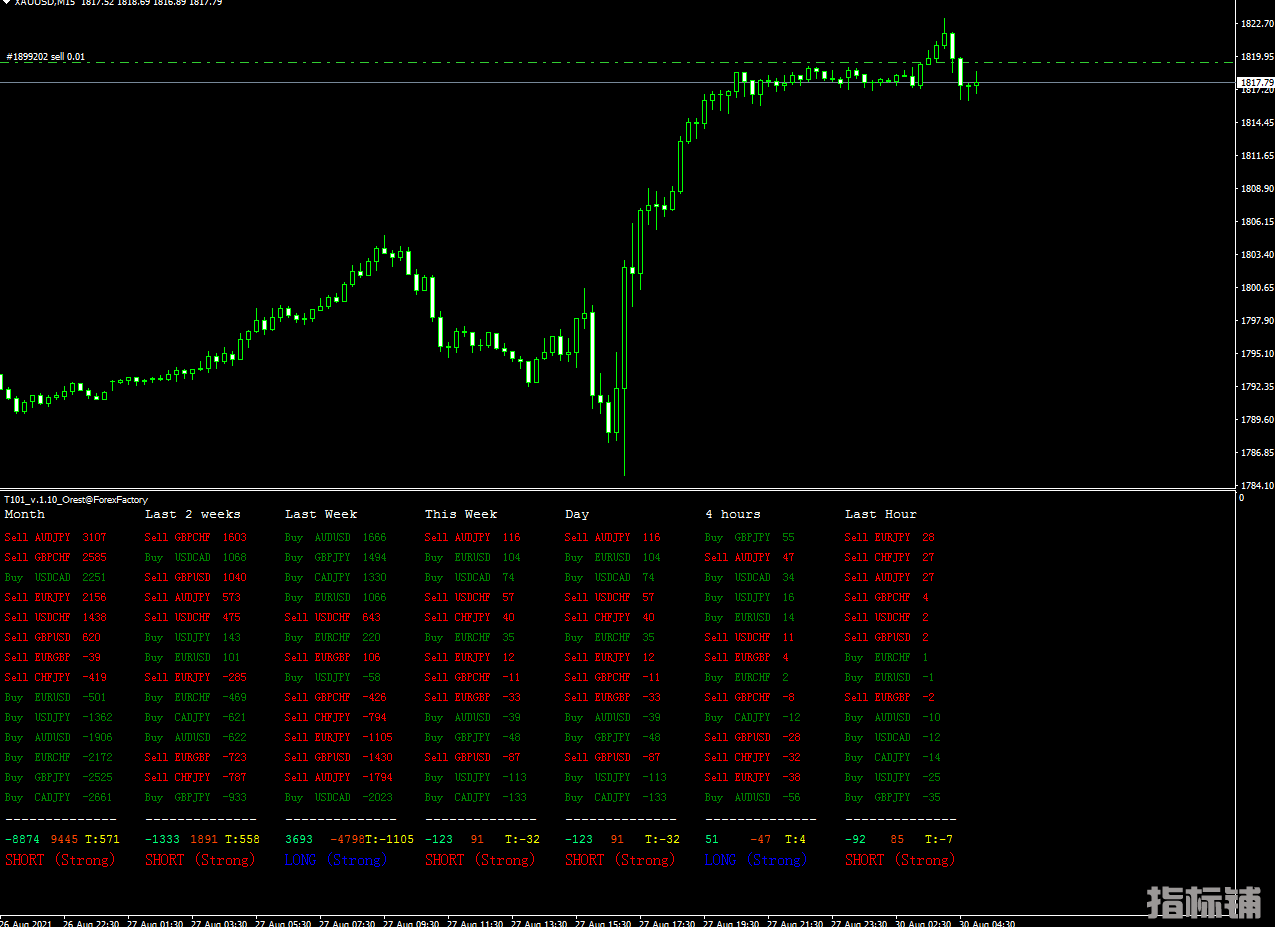Select Sell GBPUSD -87 under This Week

473,757
